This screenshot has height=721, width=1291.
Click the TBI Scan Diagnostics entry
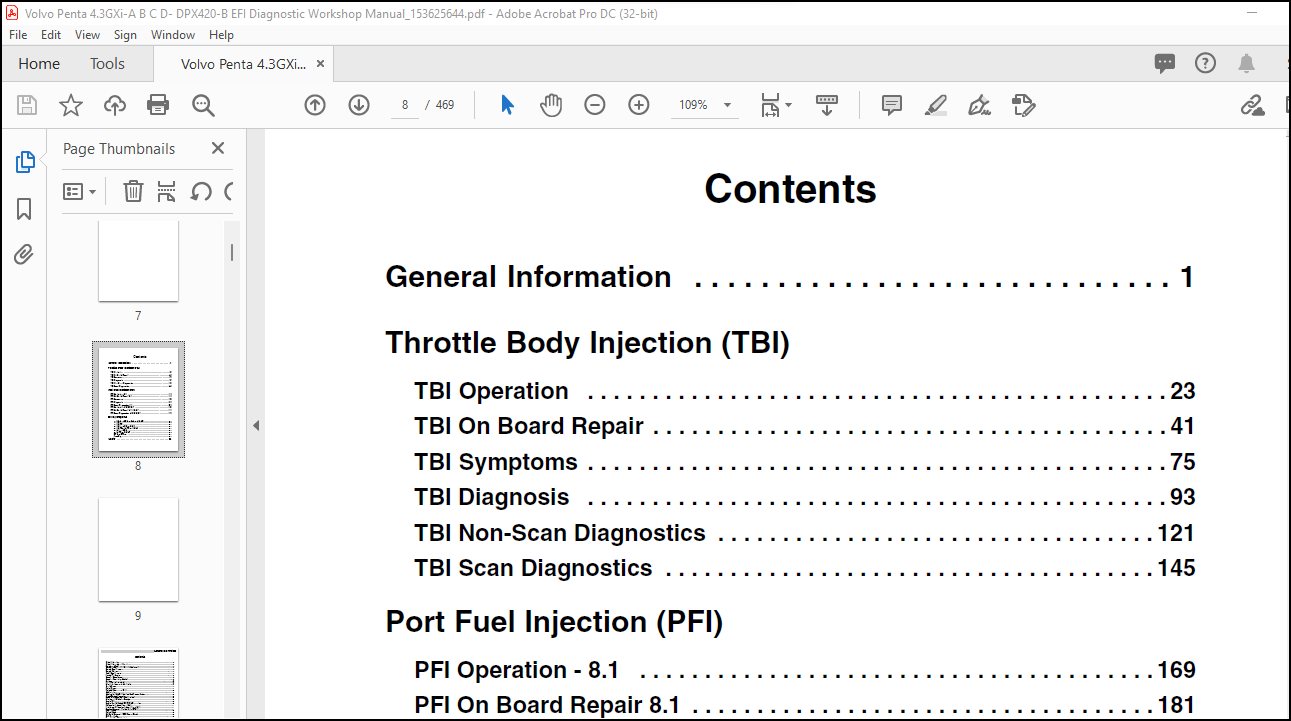pyautogui.click(x=805, y=568)
